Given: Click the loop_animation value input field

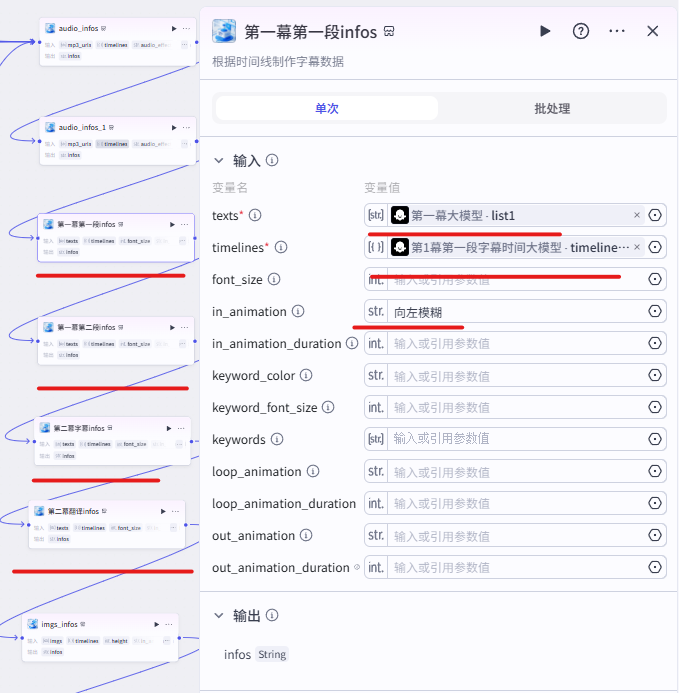Looking at the screenshot, I should [x=515, y=471].
